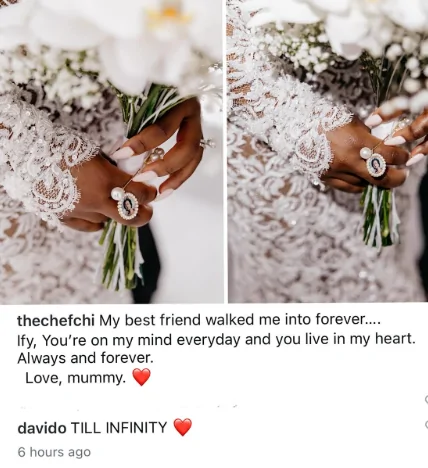The width and height of the screenshot is (428, 468).
Task: Open davido profile from comment username
Action: coord(41,428)
